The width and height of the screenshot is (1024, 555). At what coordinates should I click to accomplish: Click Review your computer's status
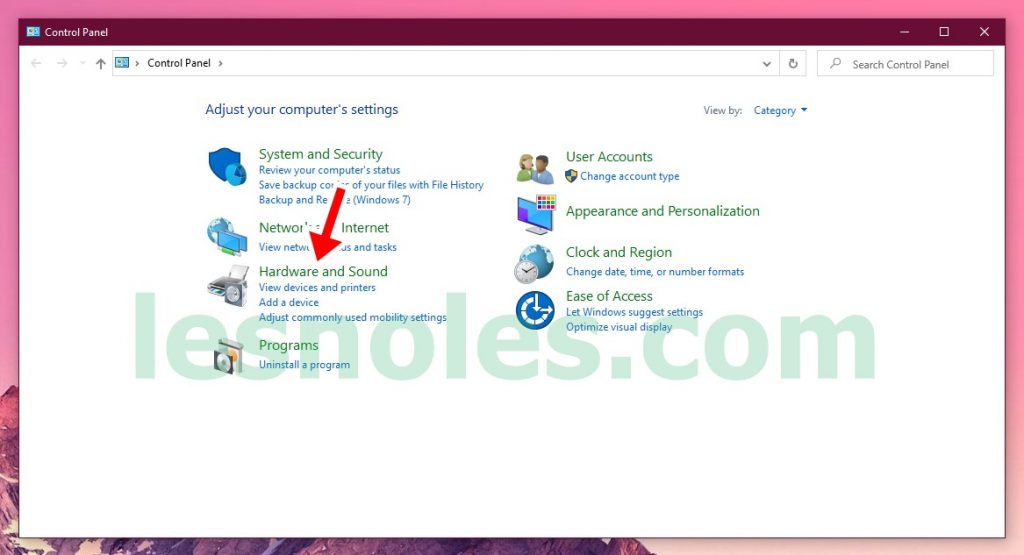click(x=329, y=170)
